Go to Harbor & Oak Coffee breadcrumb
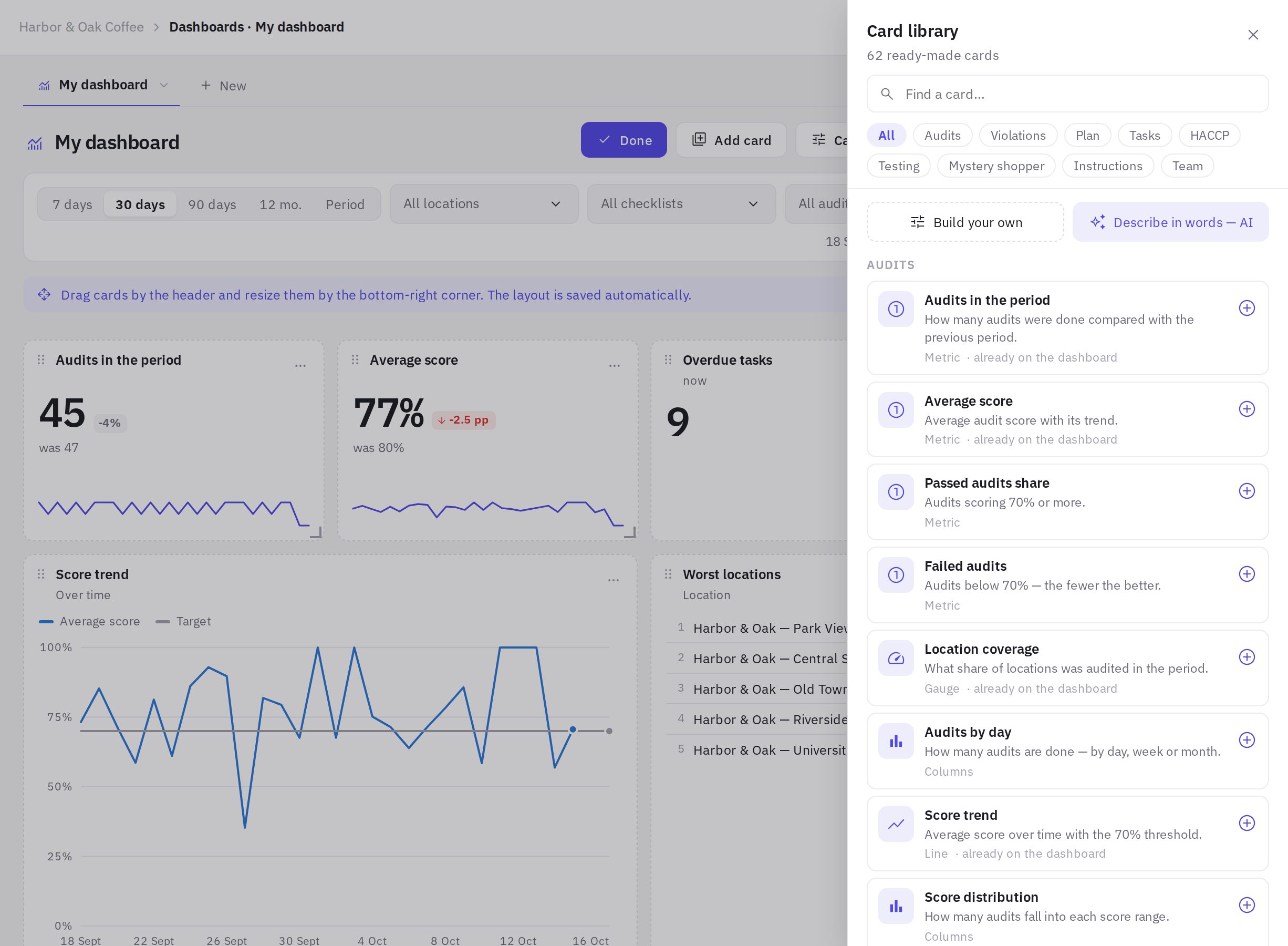 click(81, 27)
